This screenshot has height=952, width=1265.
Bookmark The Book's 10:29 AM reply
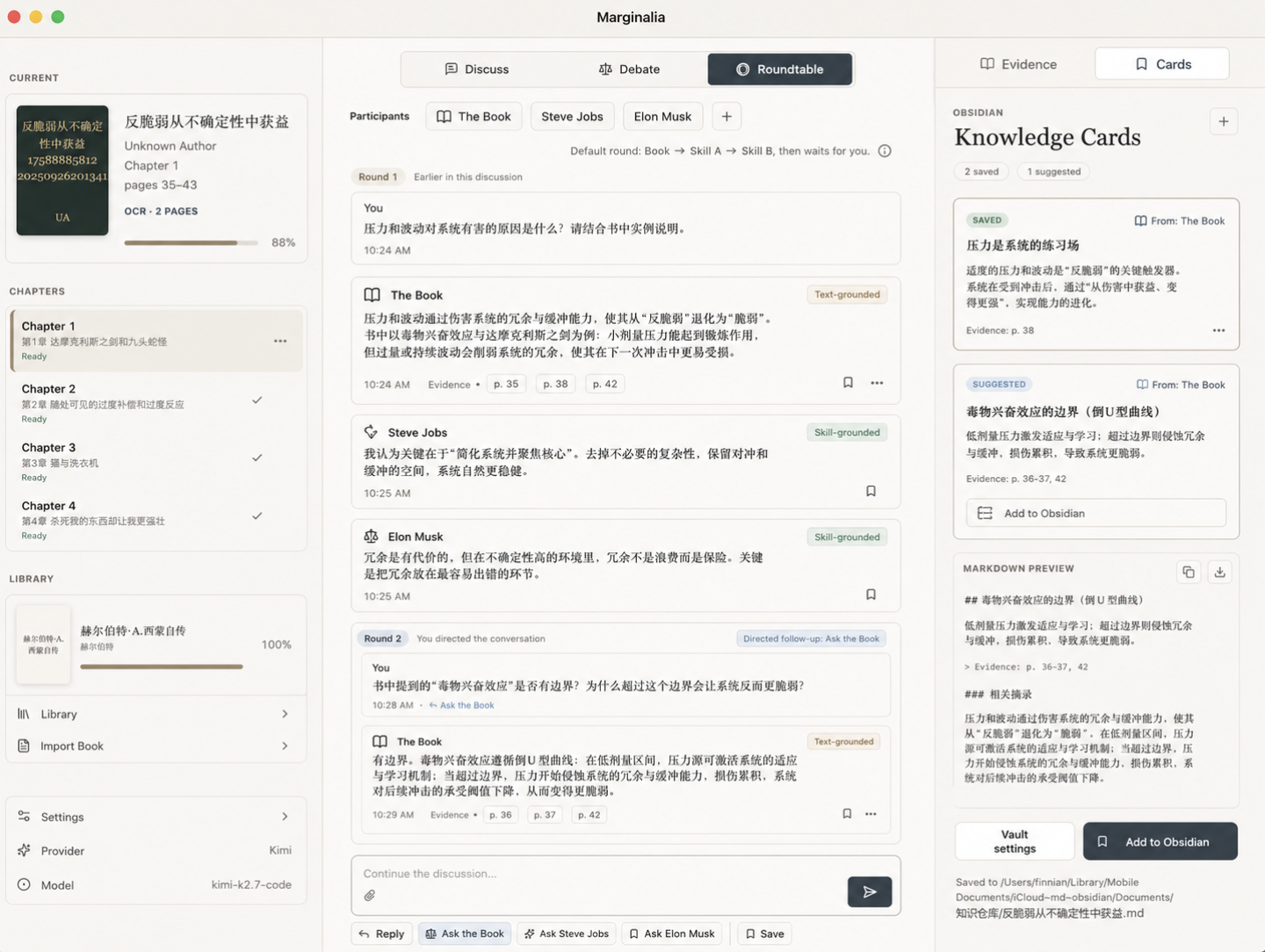pos(847,814)
